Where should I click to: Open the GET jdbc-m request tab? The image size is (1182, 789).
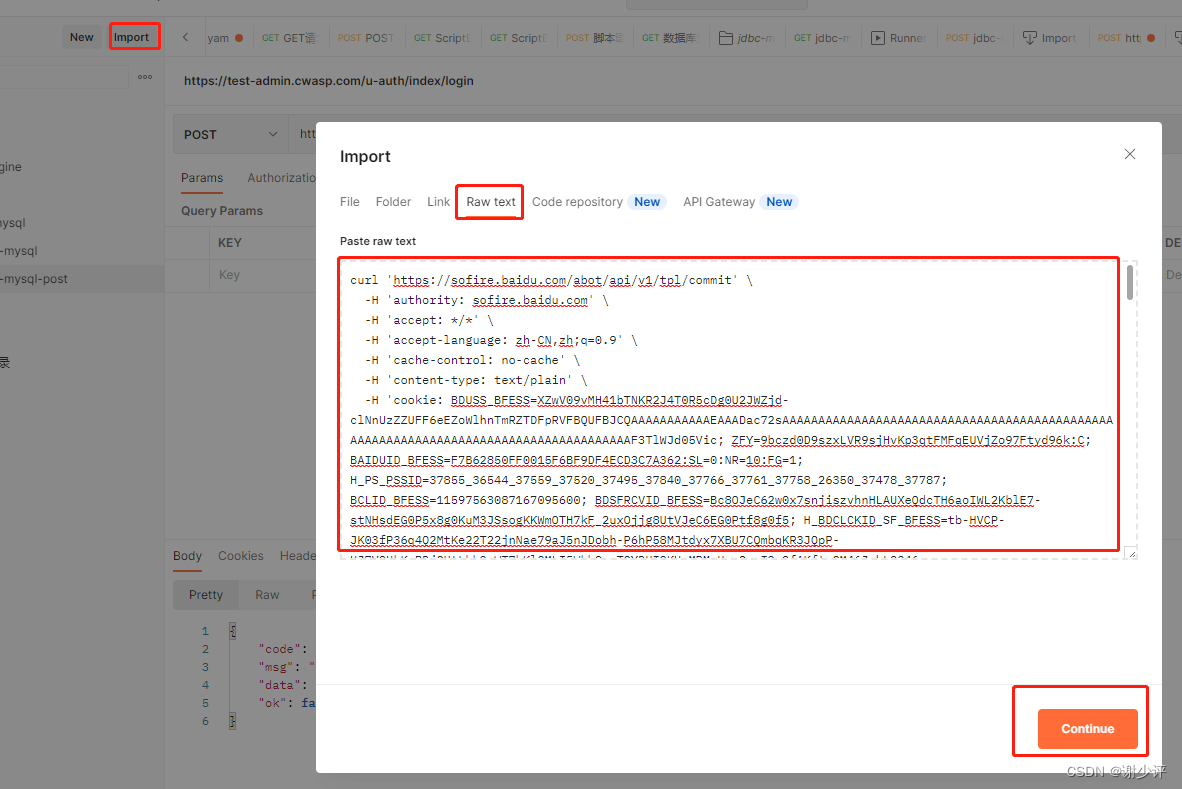(822, 38)
